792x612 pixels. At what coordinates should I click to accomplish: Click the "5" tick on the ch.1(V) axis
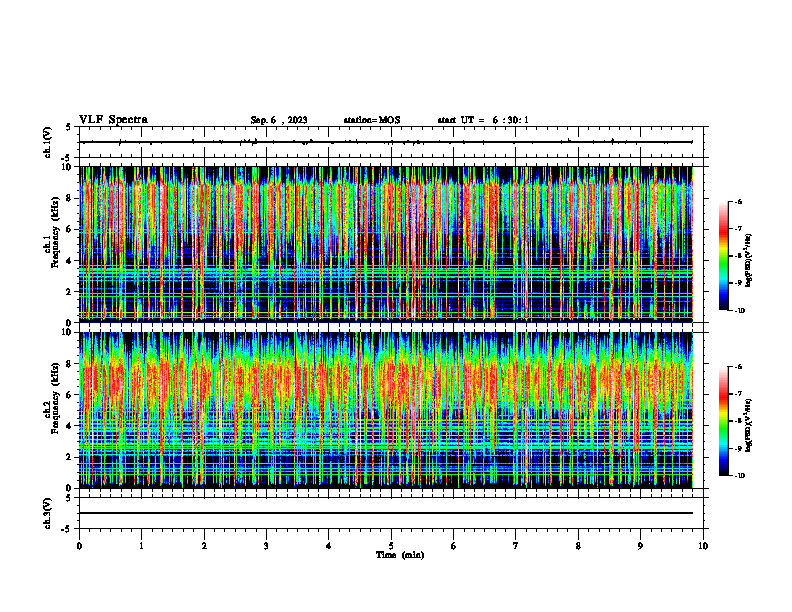tap(68, 127)
